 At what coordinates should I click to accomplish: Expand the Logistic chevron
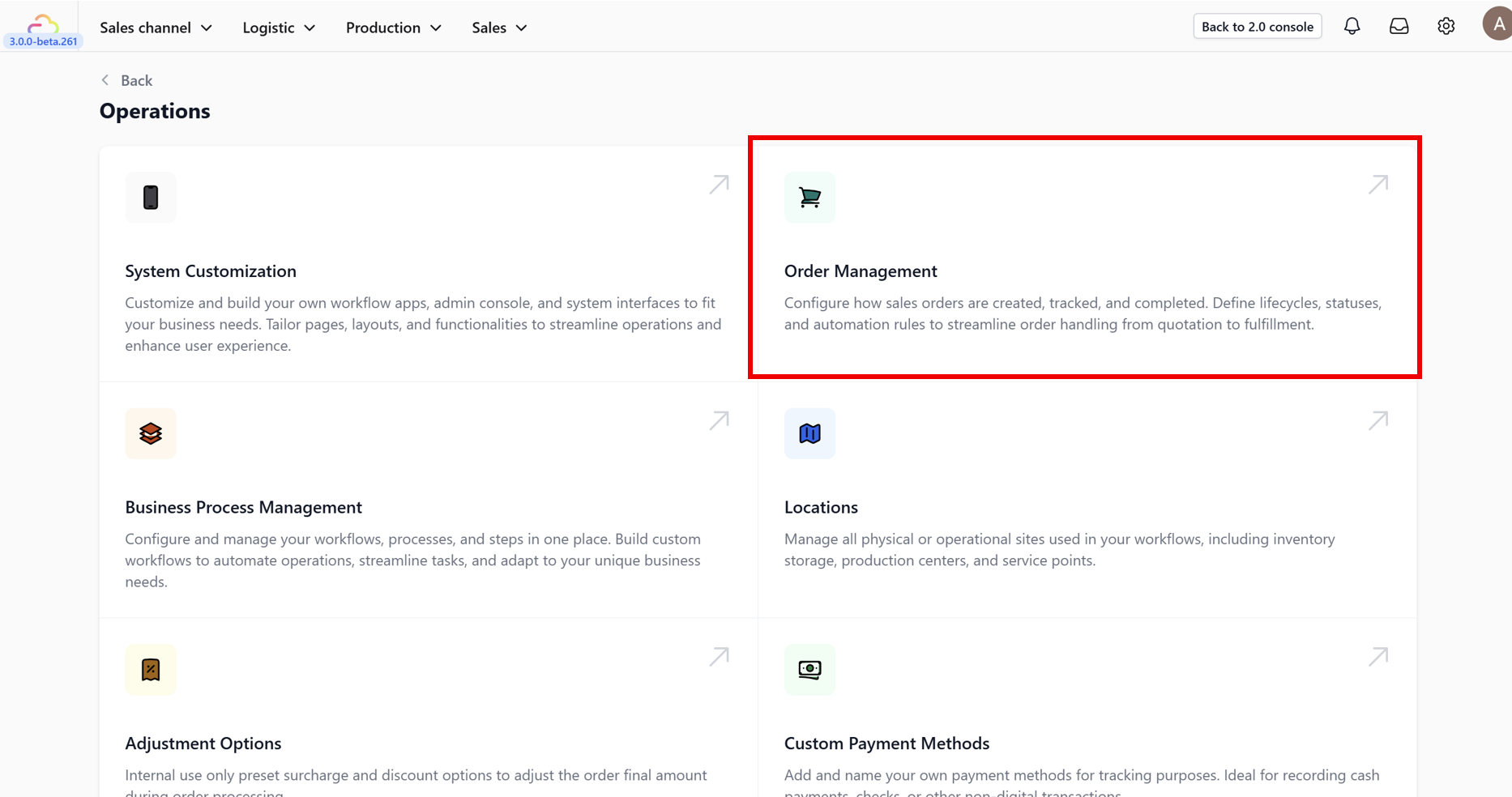tap(310, 28)
